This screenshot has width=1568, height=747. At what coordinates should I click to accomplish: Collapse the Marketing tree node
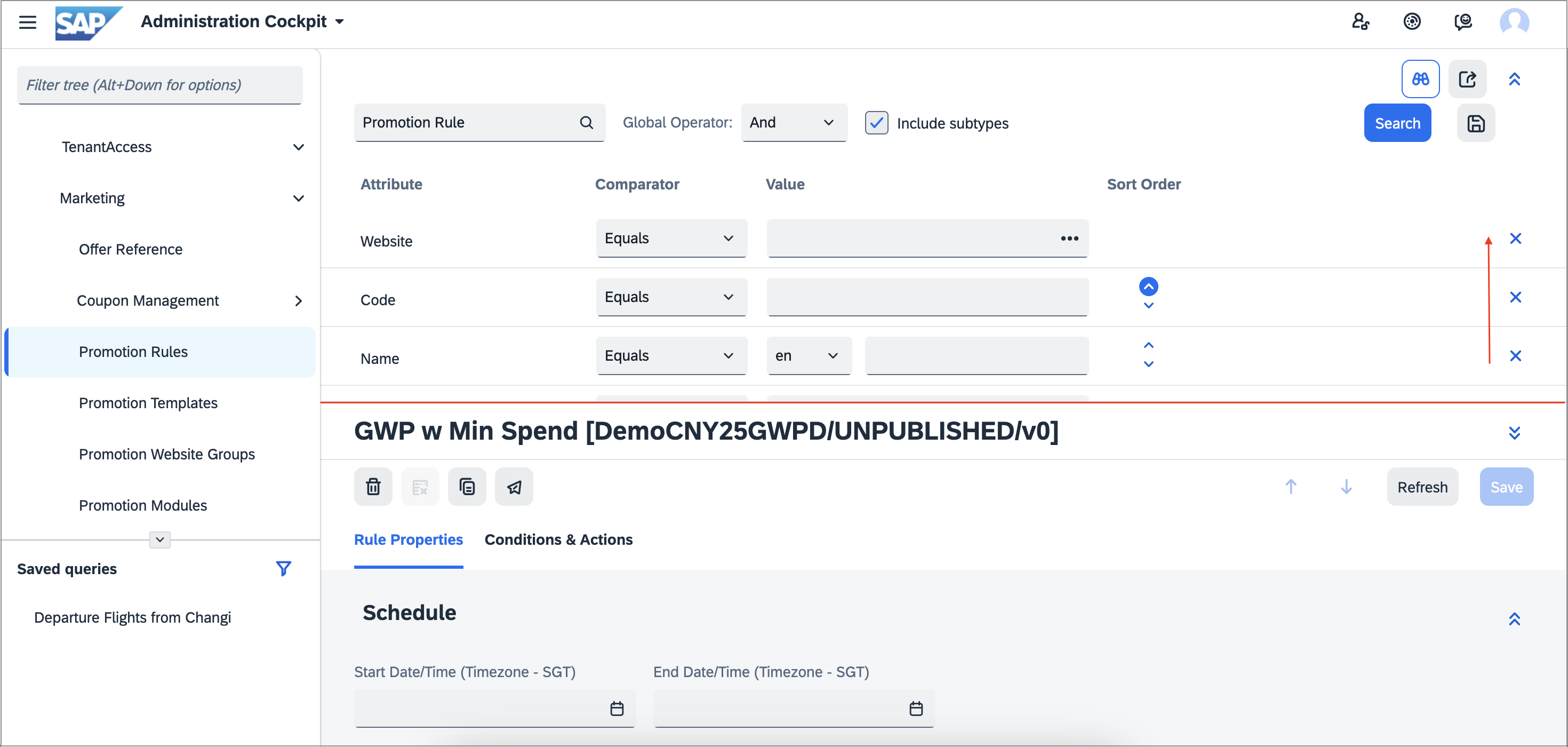pos(298,198)
